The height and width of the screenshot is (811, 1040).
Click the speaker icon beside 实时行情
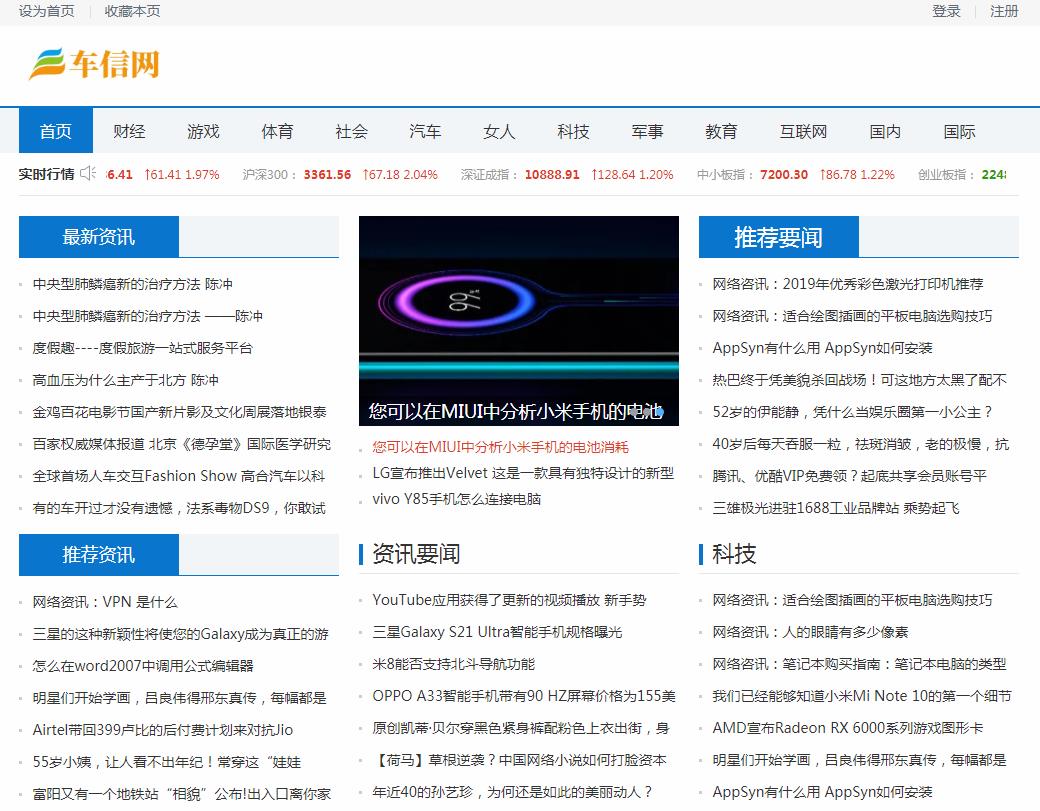pos(88,174)
